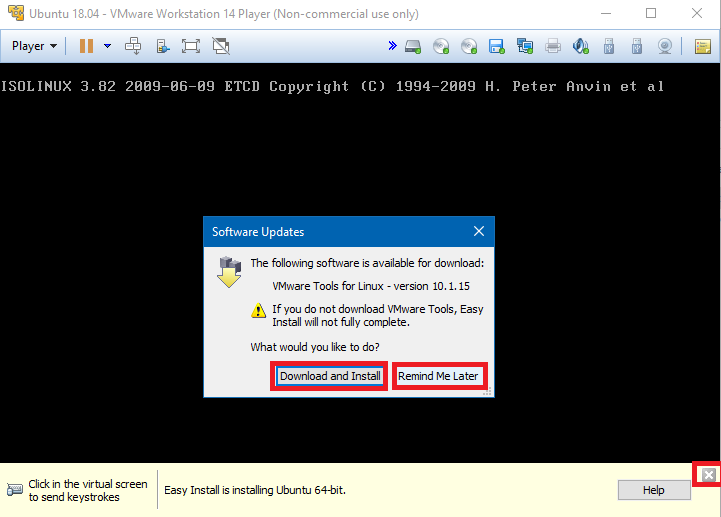Click the first CD/DVD drive icon

pyautogui.click(x=441, y=46)
